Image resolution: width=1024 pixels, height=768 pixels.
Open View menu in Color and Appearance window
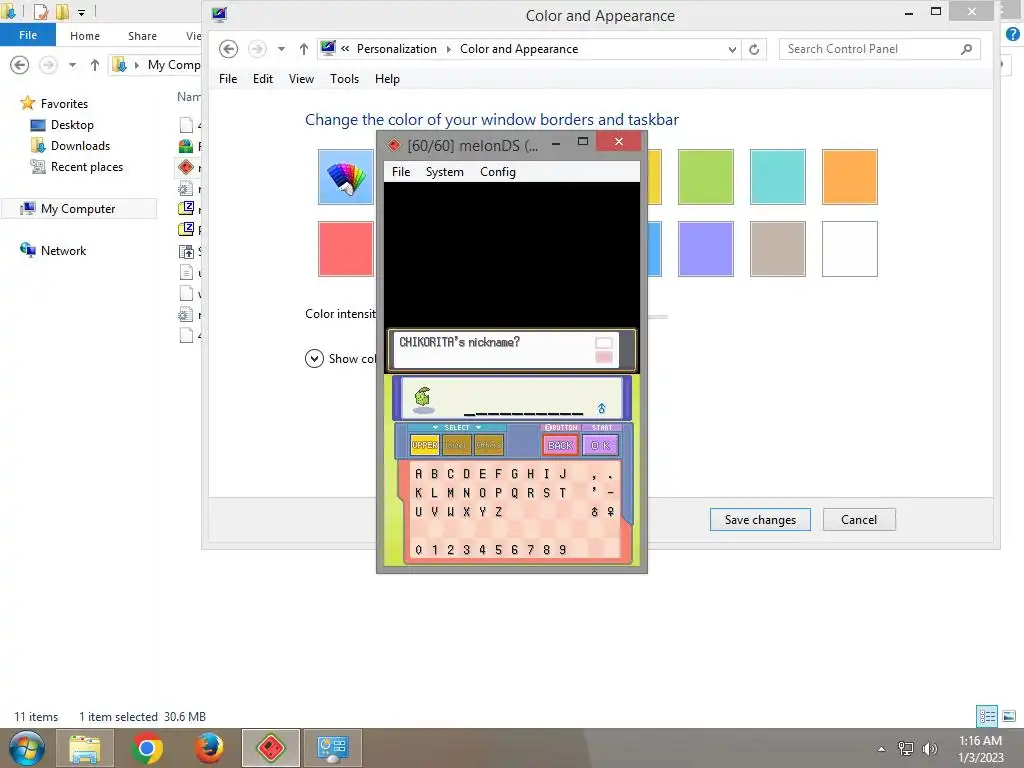tap(301, 79)
